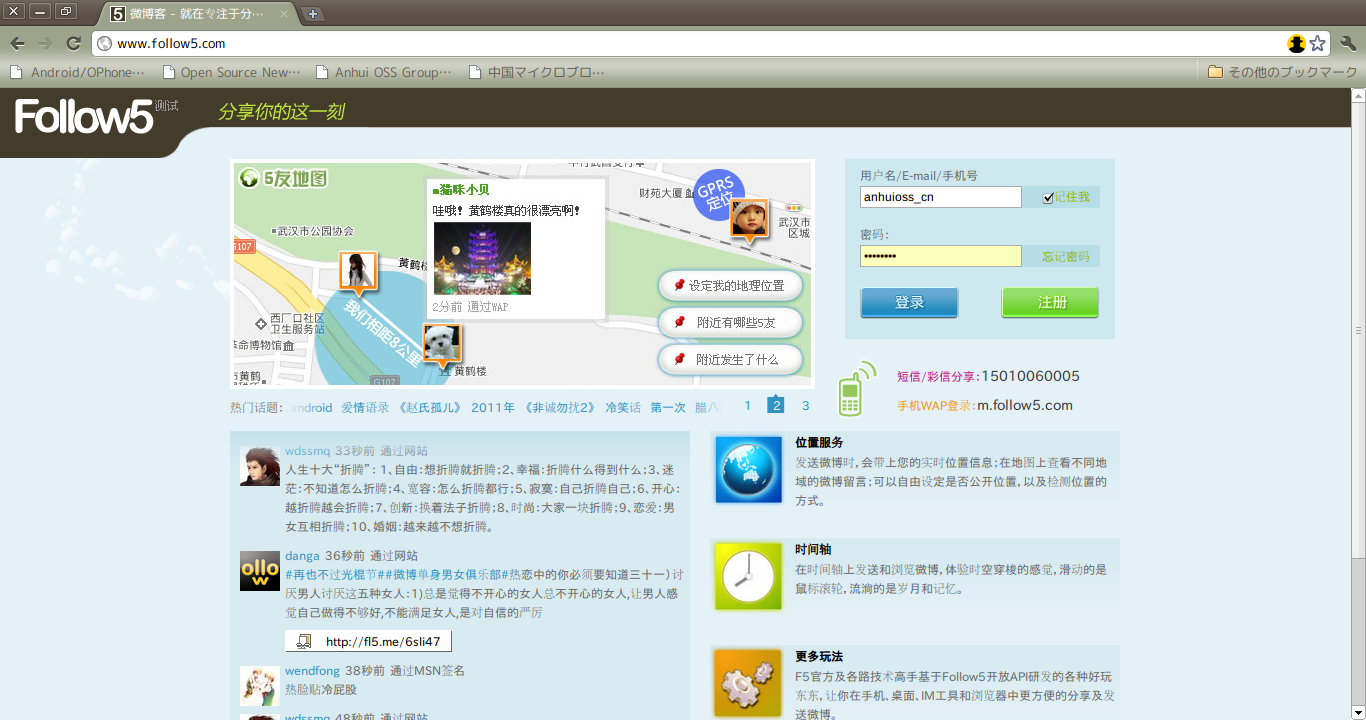Open the 其他のブックマーク bookmarks folder

pyautogui.click(x=1282, y=72)
